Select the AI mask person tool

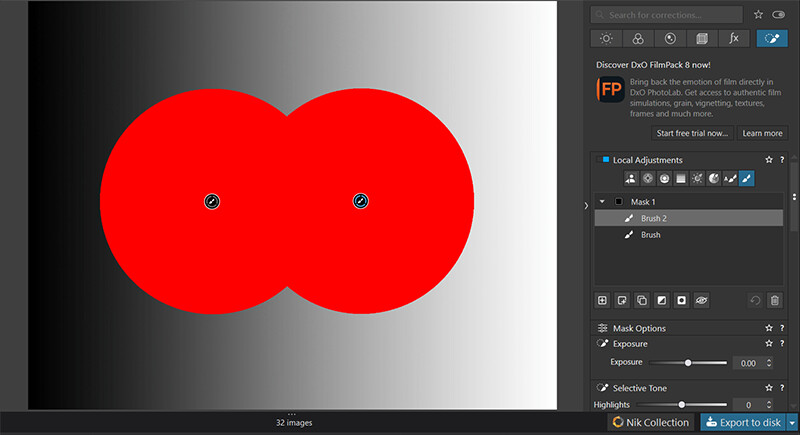pos(631,178)
